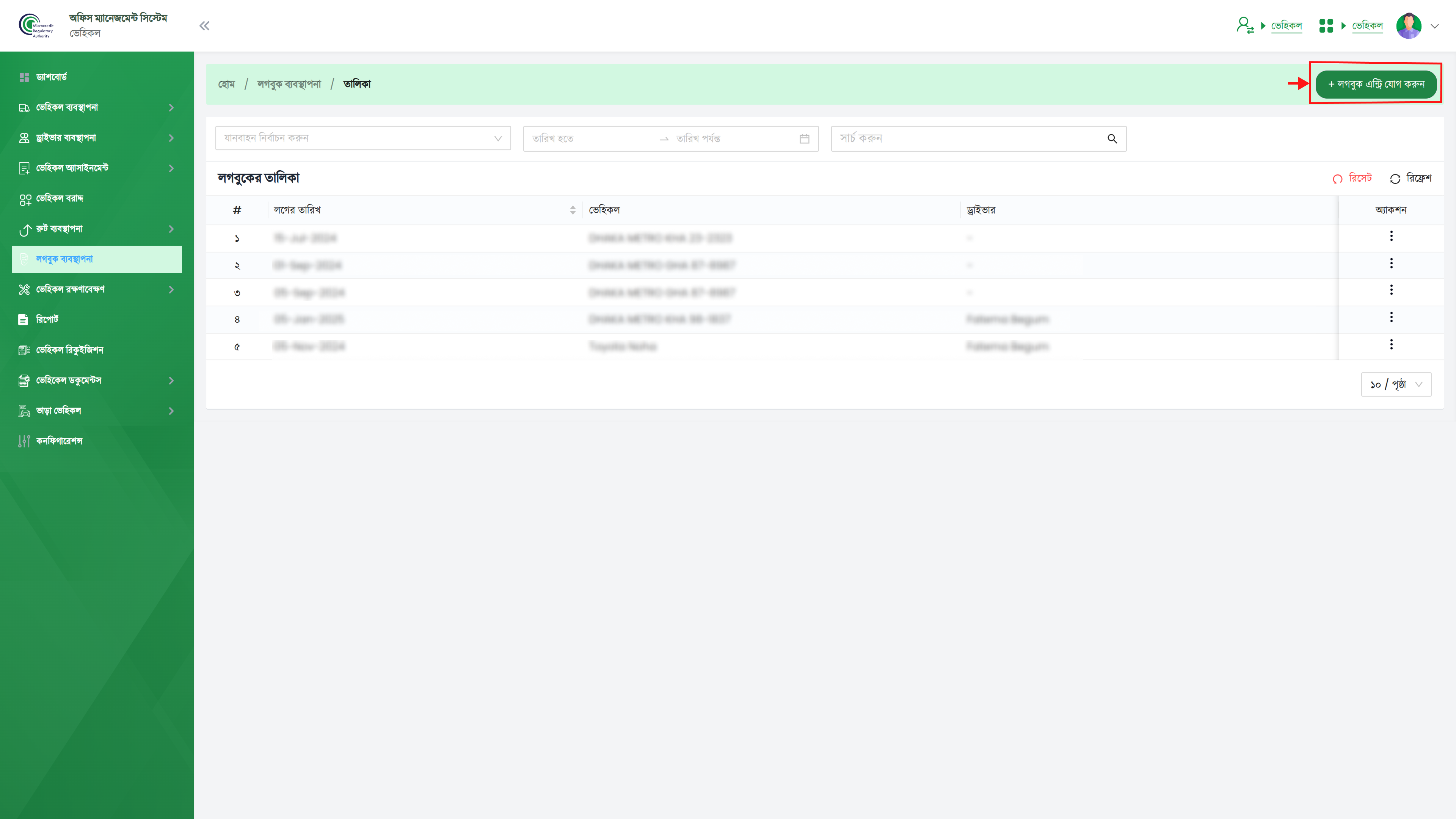
Task: Open ১০ / পৃষ্ঠা page size dropdown
Action: coord(1396,384)
